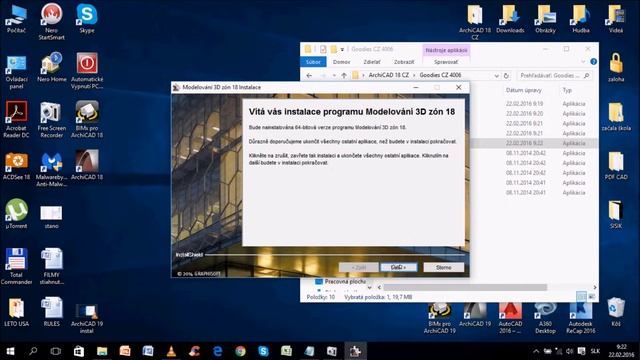Select Nástroje aplikácií ribbon header
Image resolution: width=640 pixels, height=360 pixels.
coord(446,50)
